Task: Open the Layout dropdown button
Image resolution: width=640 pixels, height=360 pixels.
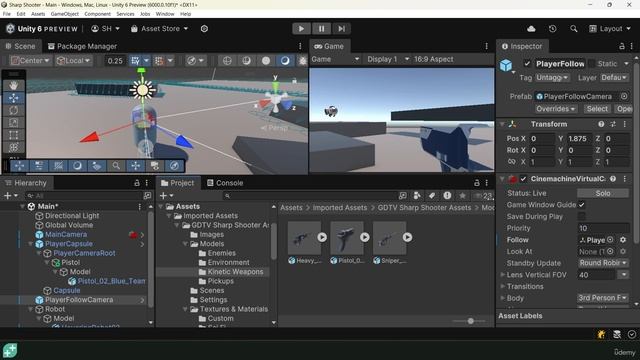Action: pos(610,29)
